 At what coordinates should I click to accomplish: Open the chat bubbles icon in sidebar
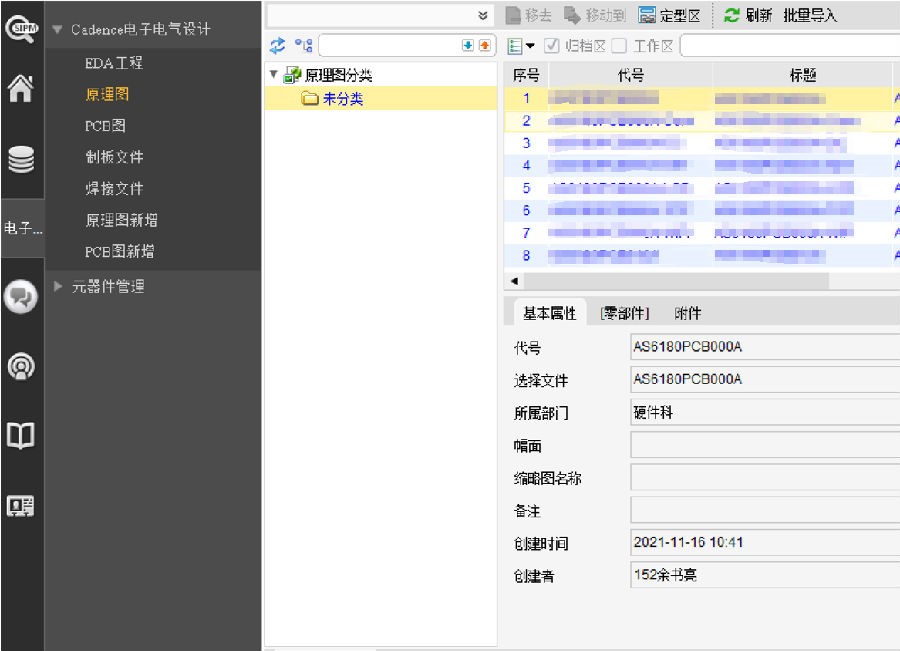22,296
